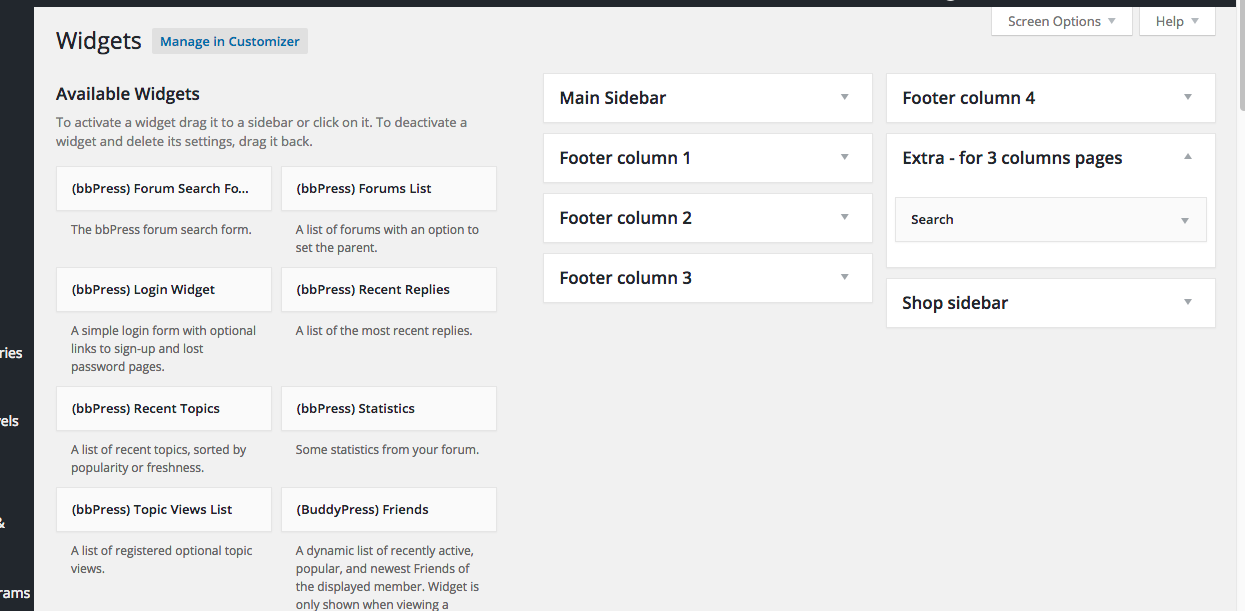Click "The bbPress forum search form." description
1245x611 pixels.
(161, 230)
